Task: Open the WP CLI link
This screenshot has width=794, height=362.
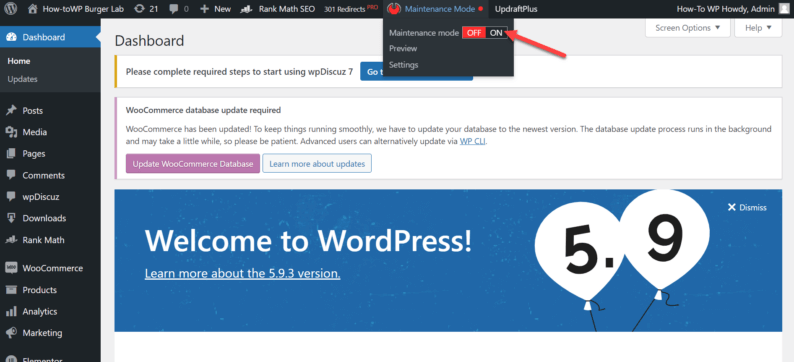Action: click(473, 142)
